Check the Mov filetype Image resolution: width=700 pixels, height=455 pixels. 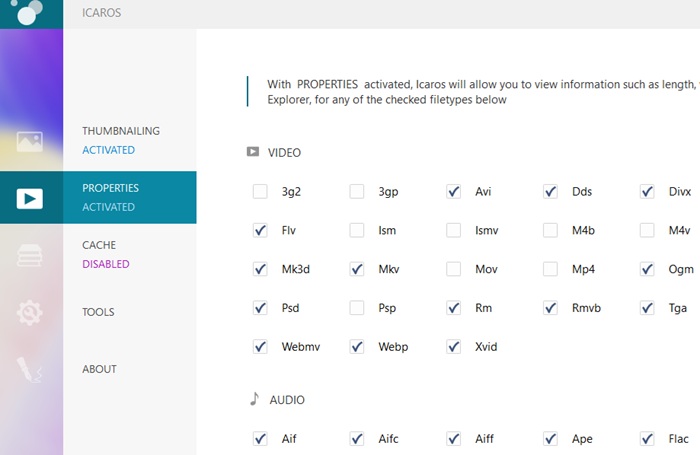pyautogui.click(x=454, y=269)
